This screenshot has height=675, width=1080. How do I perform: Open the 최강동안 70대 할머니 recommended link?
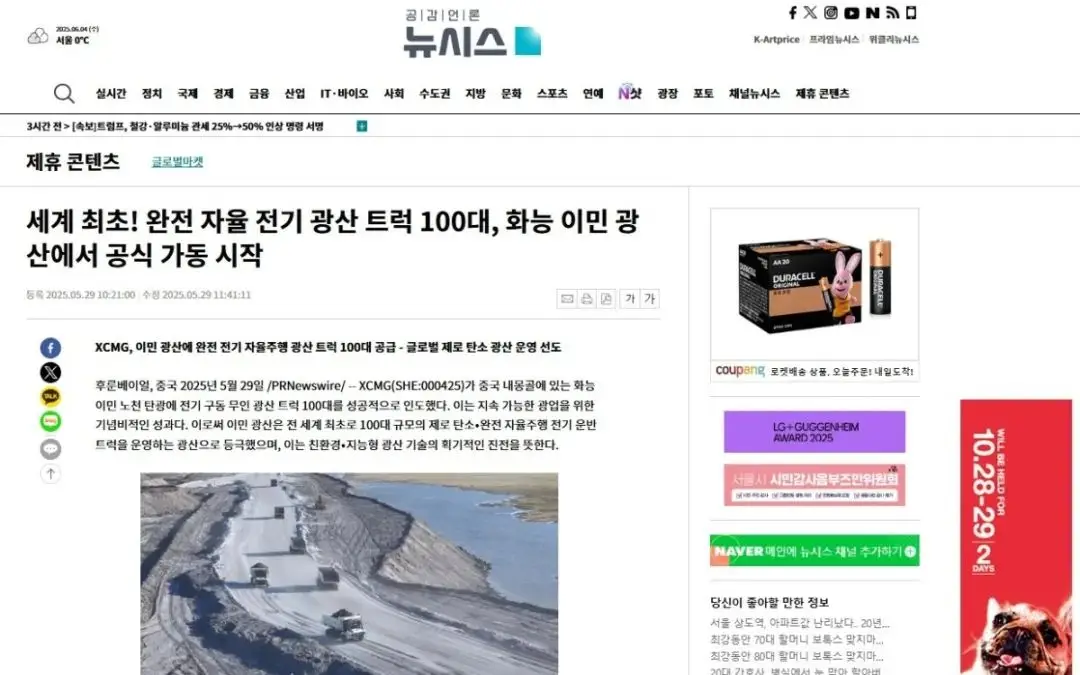[x=797, y=639]
